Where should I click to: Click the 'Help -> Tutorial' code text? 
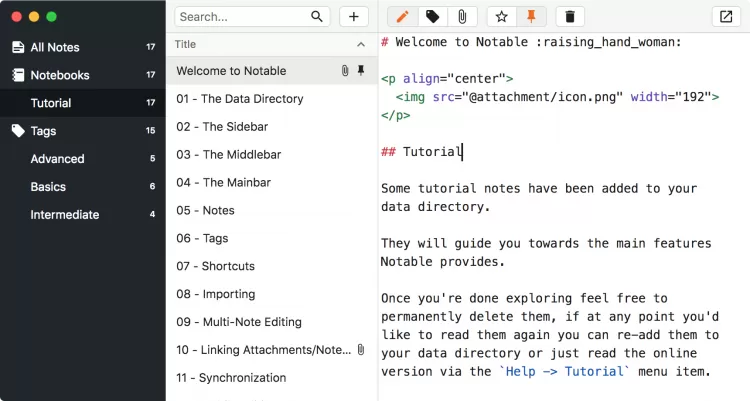[565, 371]
